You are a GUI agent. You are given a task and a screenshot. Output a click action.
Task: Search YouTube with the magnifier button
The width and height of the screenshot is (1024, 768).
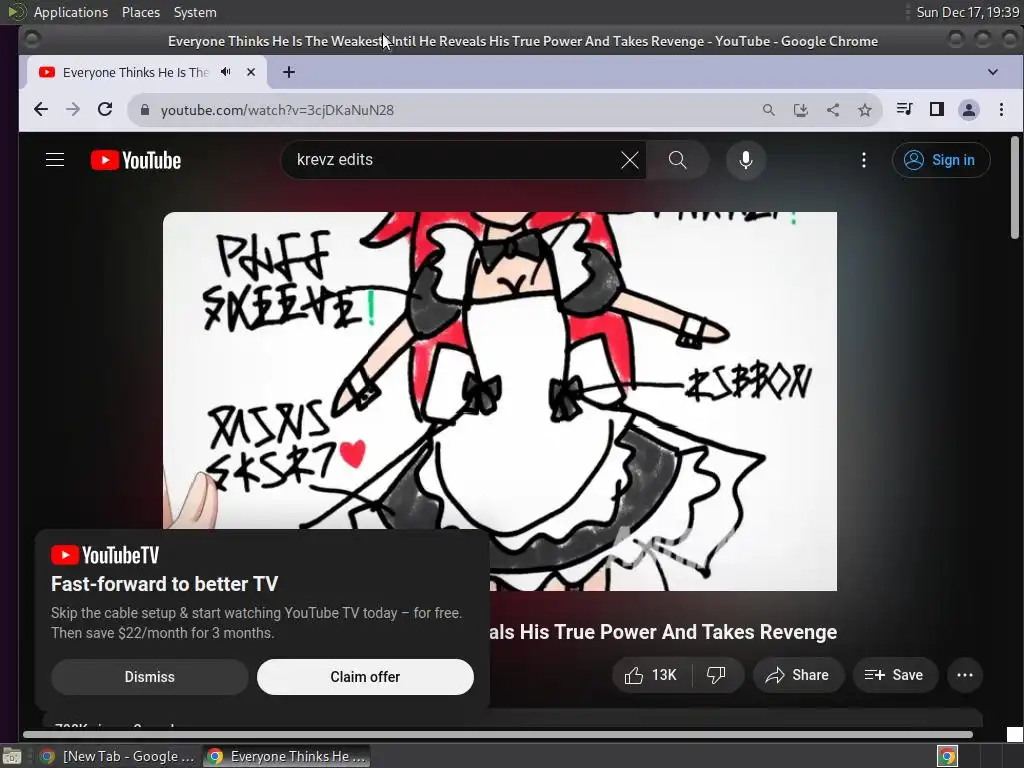(x=677, y=160)
